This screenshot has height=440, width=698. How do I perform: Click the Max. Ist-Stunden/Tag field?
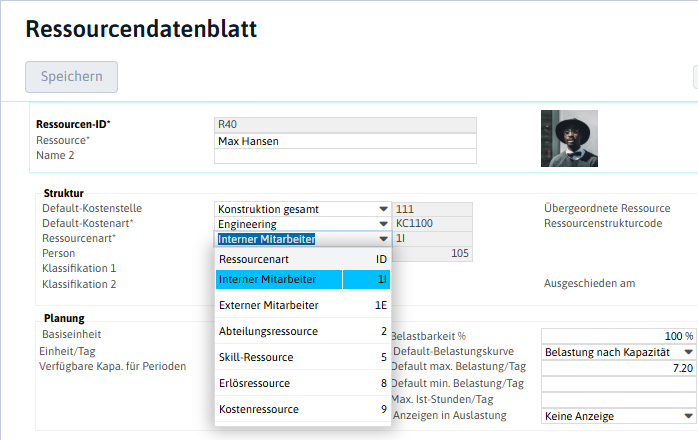coord(619,399)
